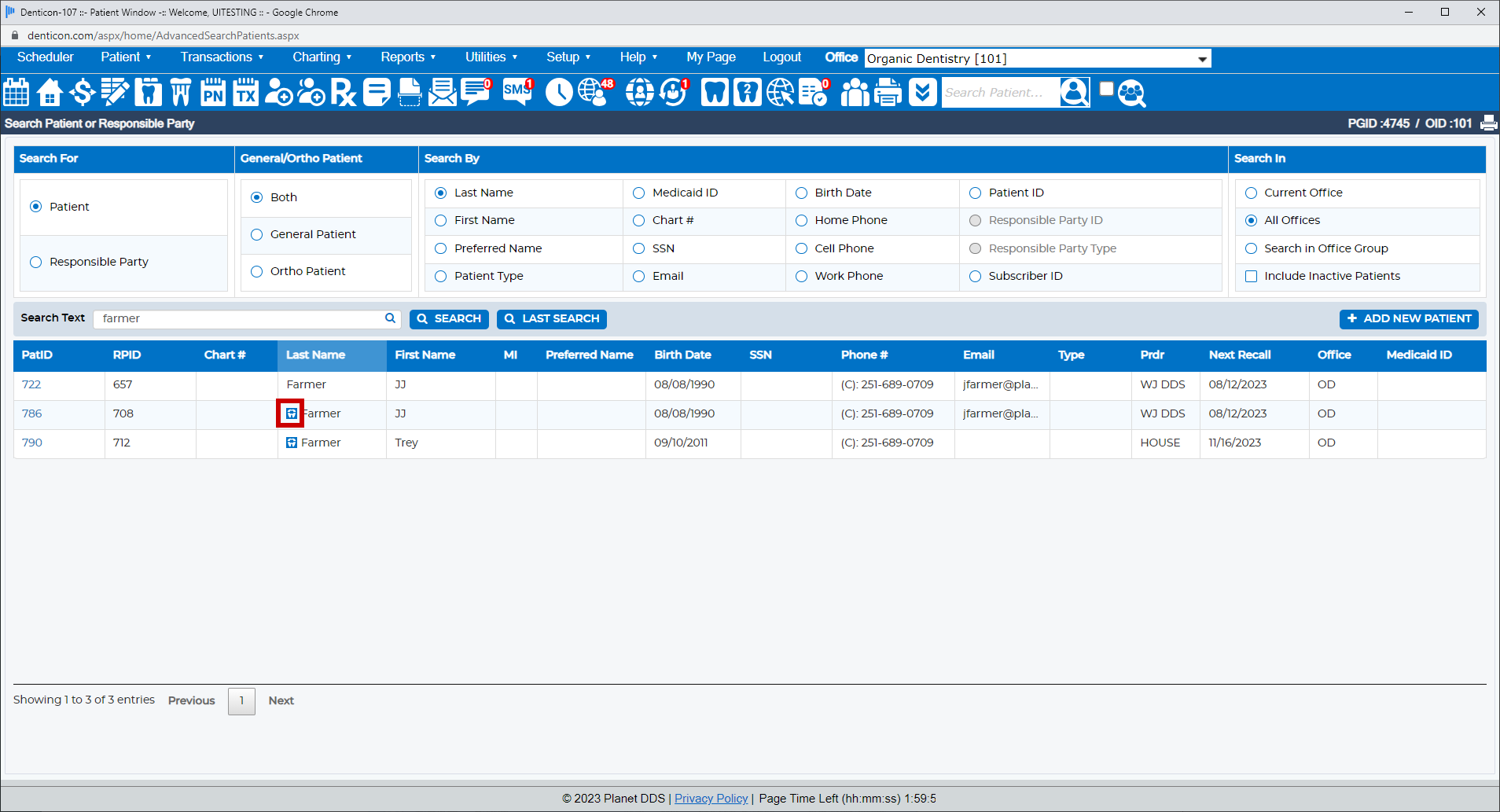This screenshot has width=1500, height=812.
Task: Click Logout in the menu bar
Action: [781, 57]
